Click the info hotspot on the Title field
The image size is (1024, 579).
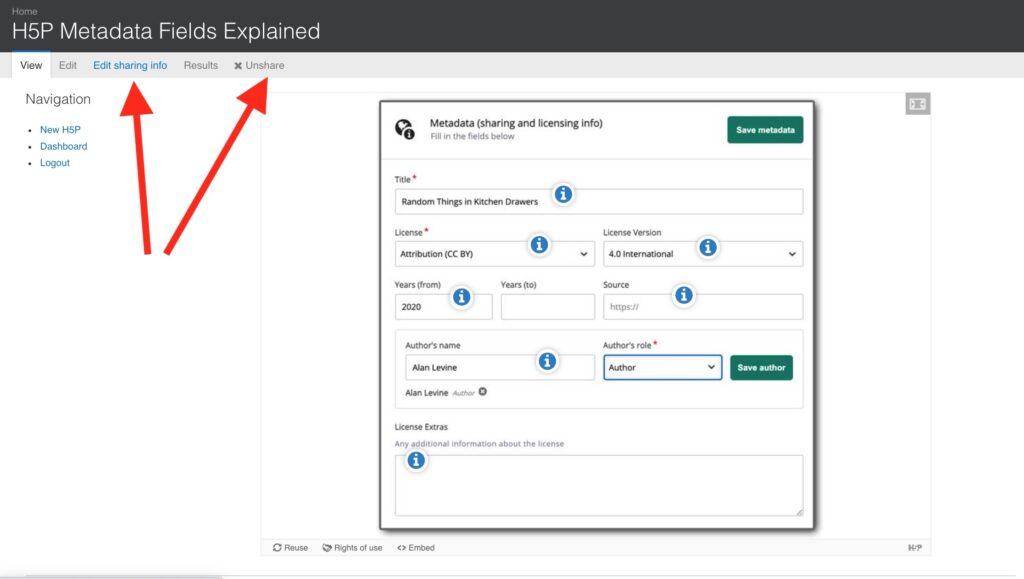pos(563,194)
